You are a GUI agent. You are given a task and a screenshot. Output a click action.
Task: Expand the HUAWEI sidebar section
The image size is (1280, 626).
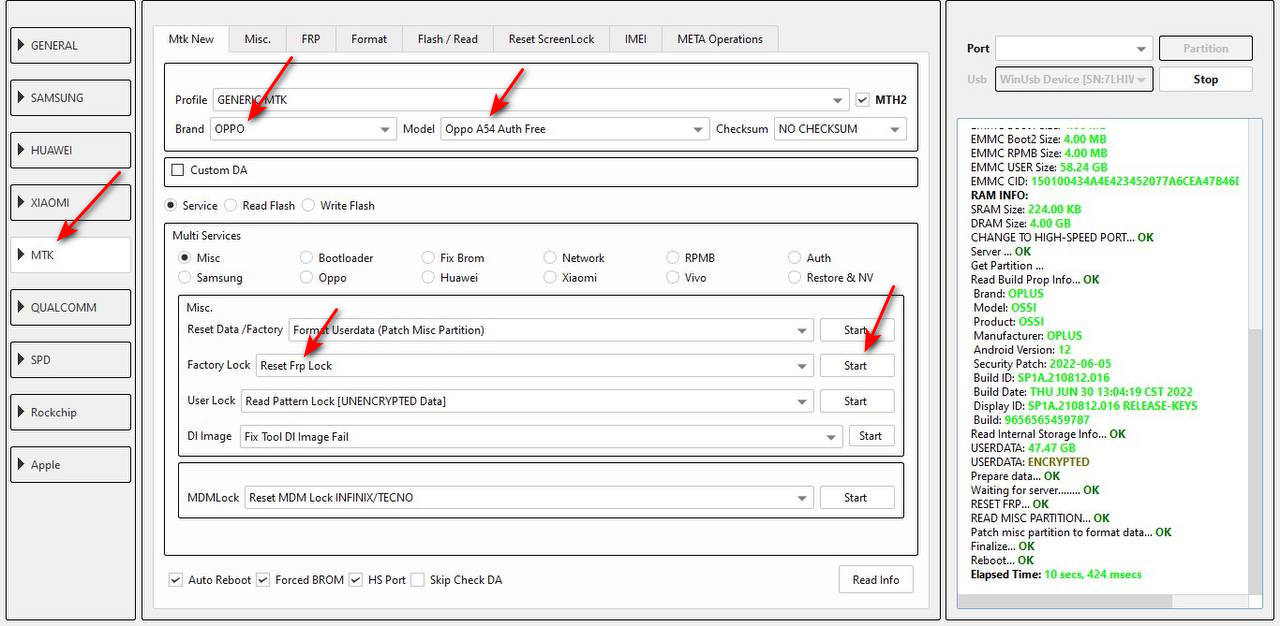point(70,150)
